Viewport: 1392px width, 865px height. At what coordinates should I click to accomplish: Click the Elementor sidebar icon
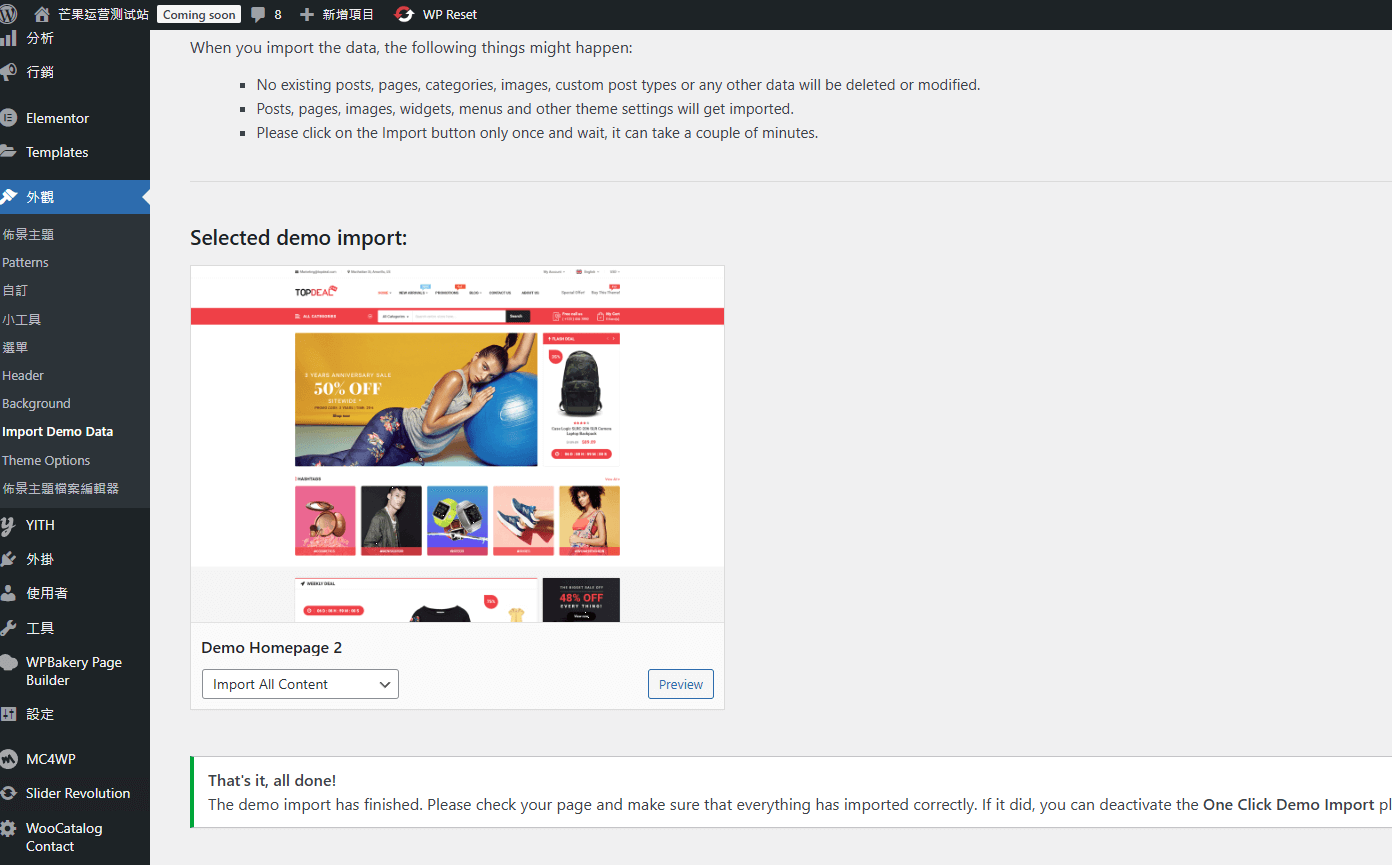tap(9, 118)
